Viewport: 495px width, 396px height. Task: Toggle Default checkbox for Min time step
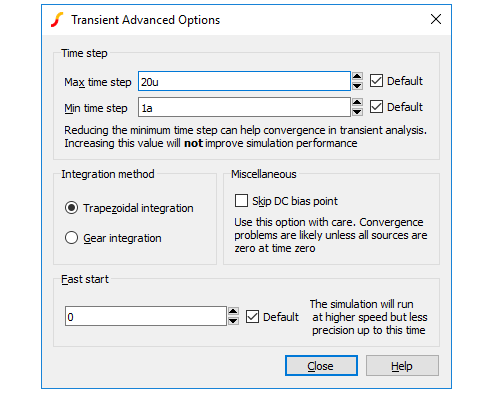(x=376, y=107)
